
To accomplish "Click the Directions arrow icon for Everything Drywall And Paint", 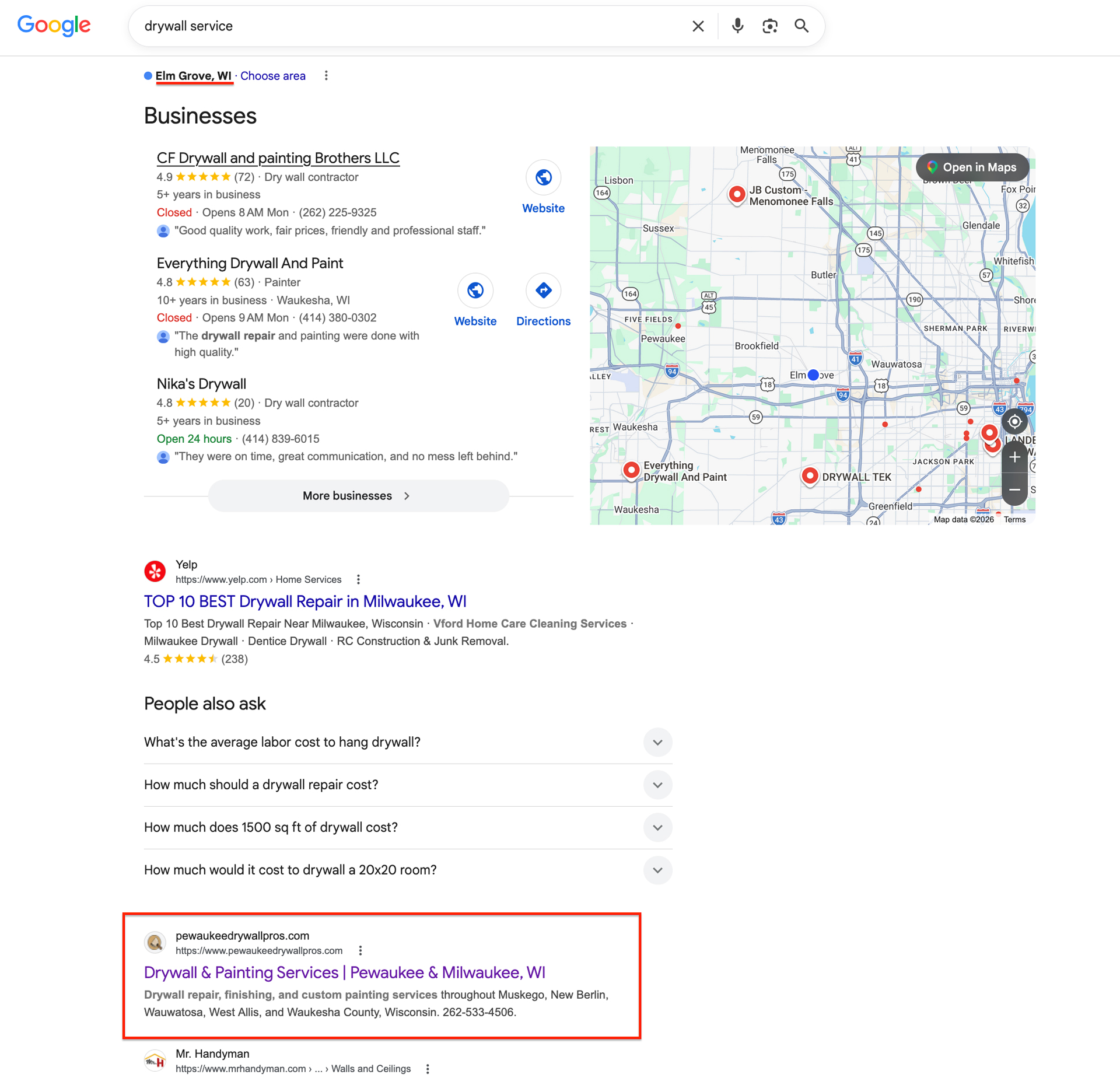I will [x=543, y=291].
